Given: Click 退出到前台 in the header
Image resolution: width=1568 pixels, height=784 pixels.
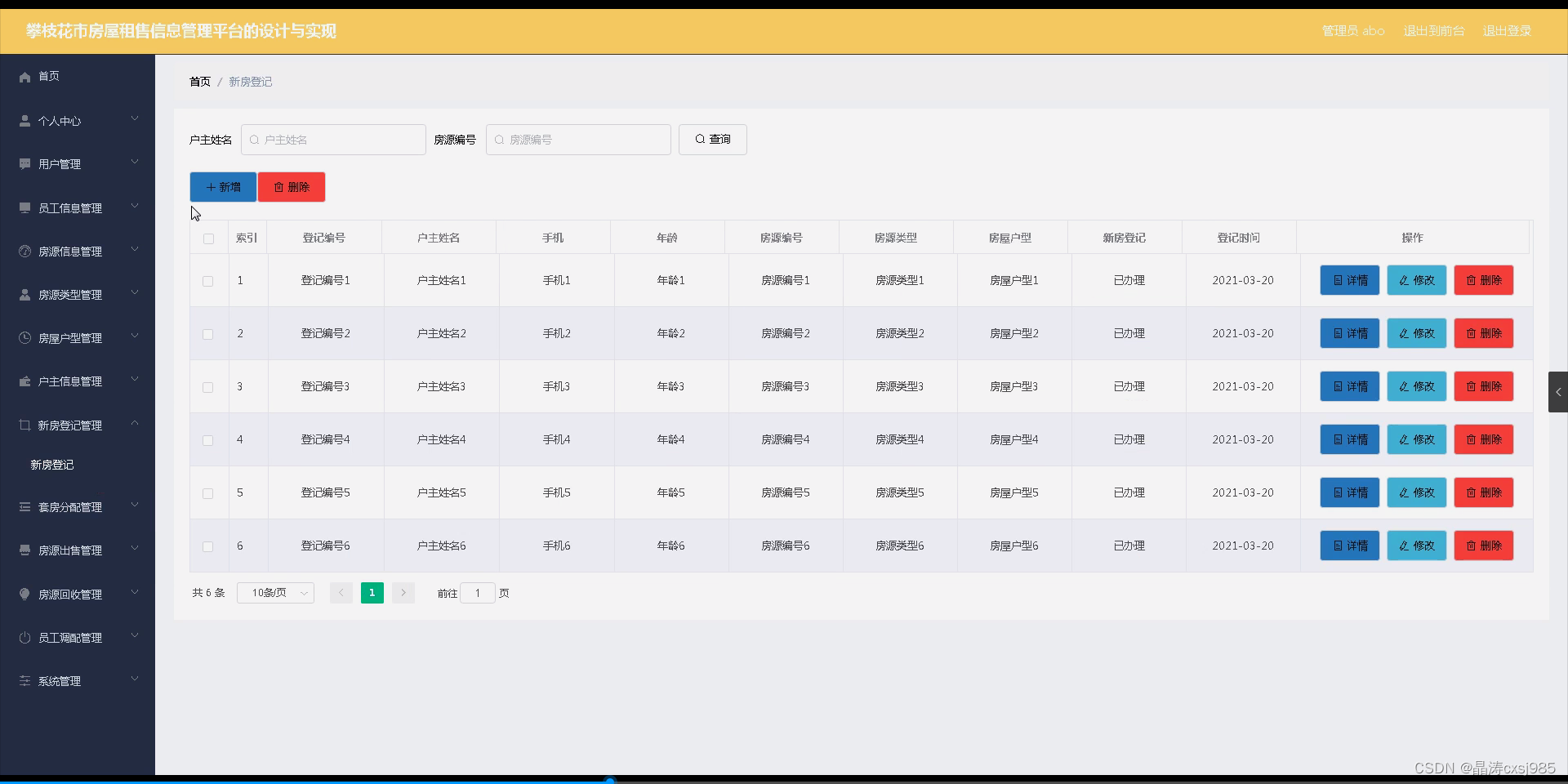Looking at the screenshot, I should click(x=1434, y=31).
